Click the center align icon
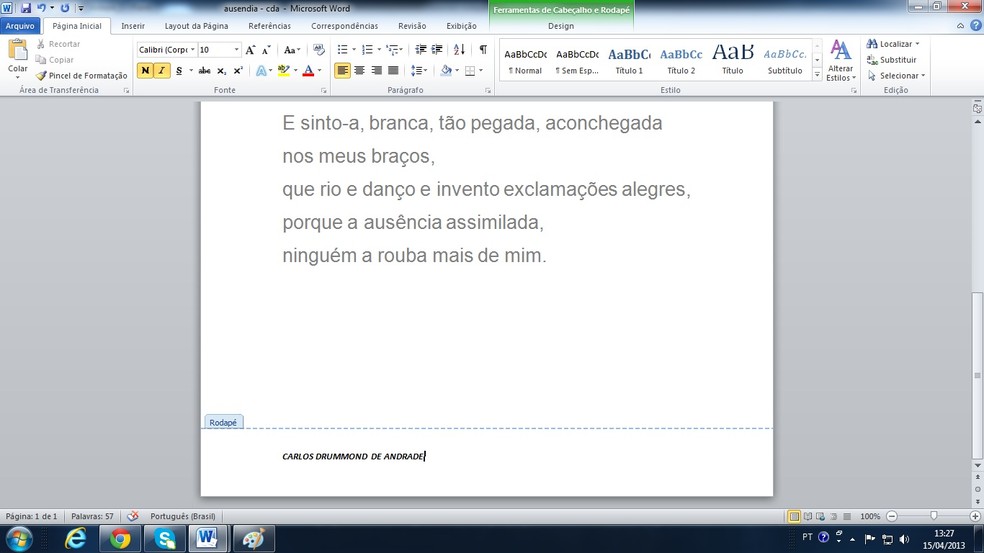 point(359,71)
